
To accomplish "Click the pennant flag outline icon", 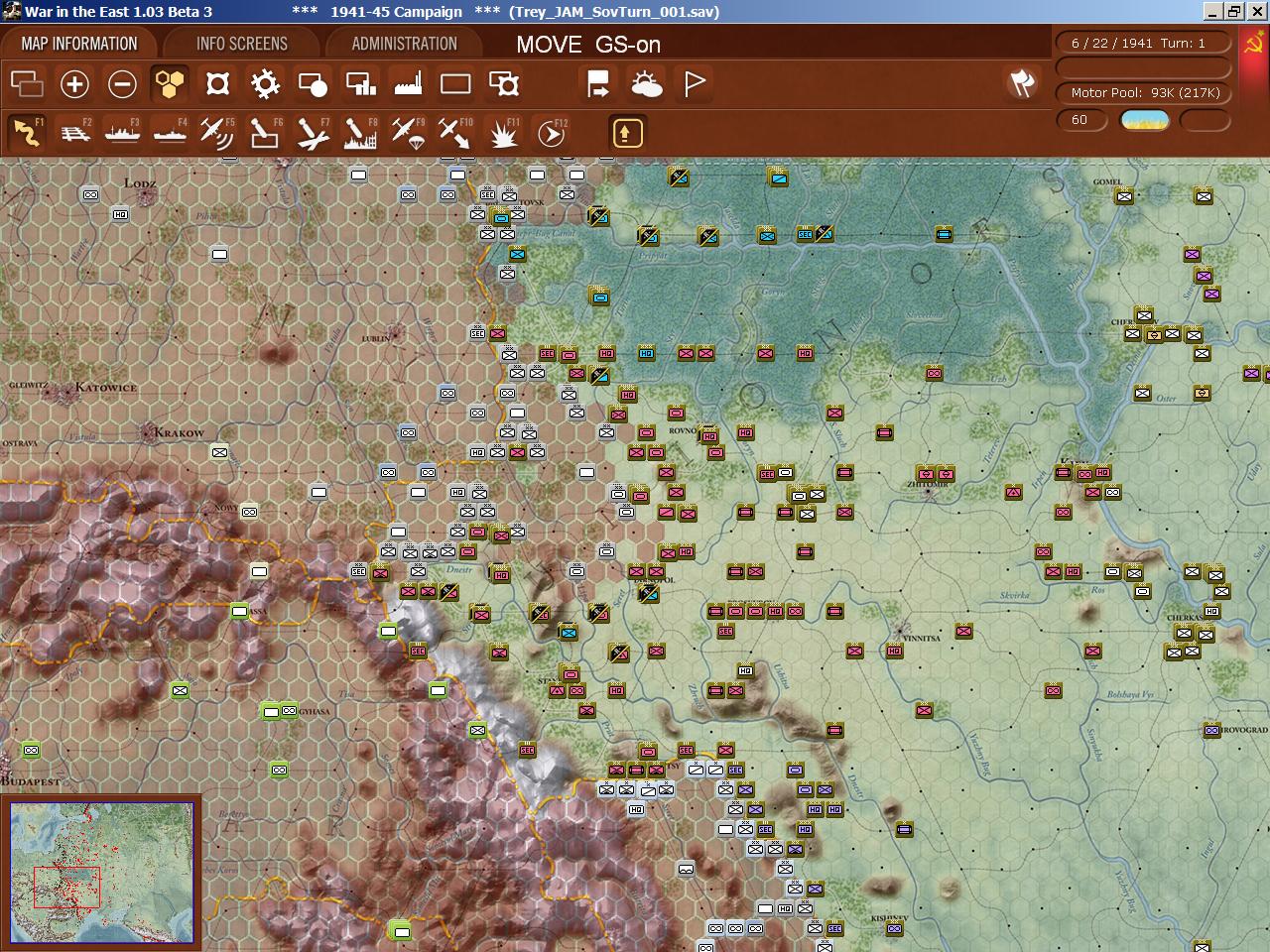I will point(695,84).
